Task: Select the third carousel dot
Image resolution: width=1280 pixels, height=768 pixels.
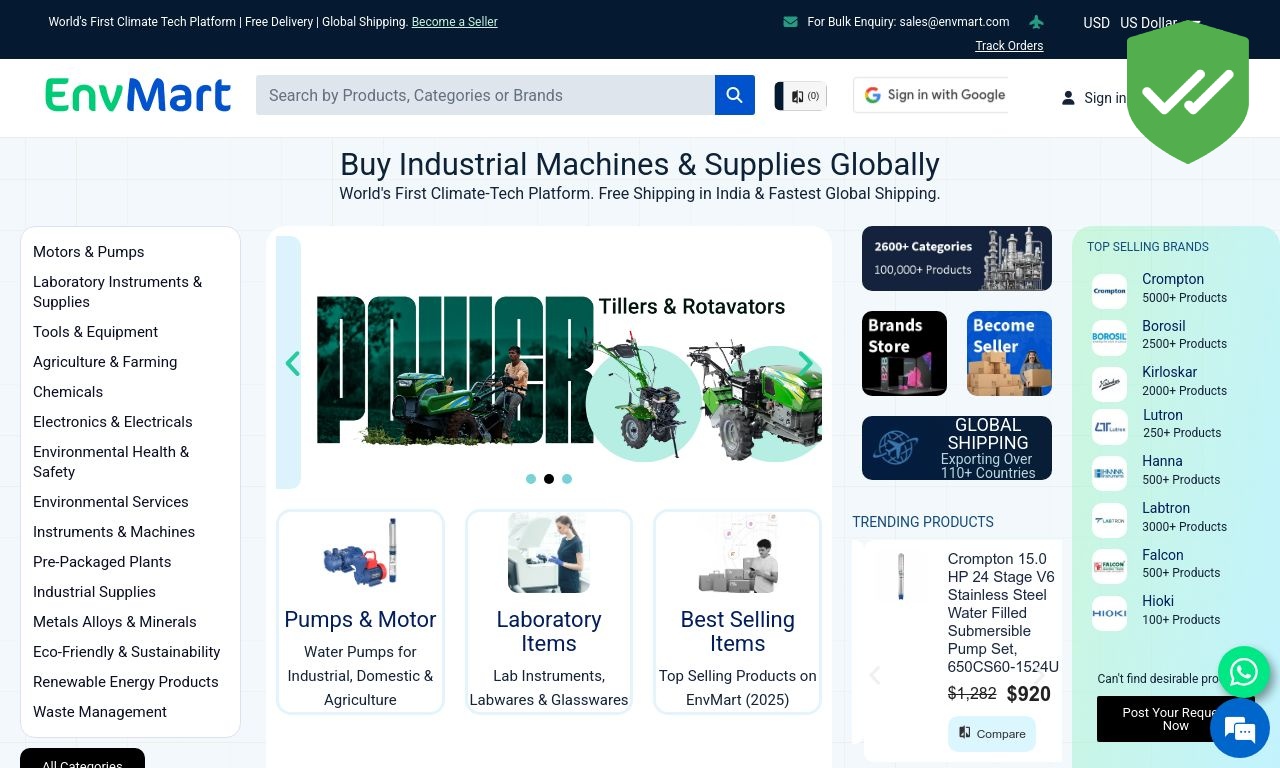Action: click(567, 479)
